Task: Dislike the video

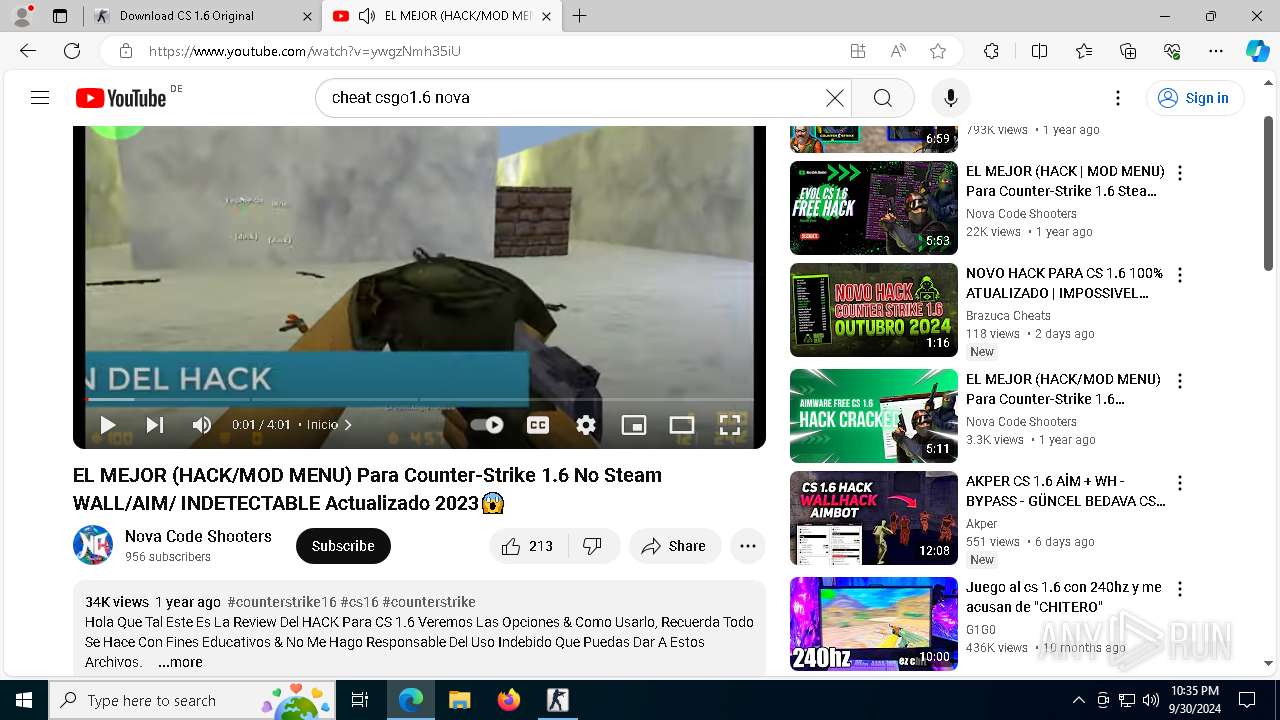Action: 593,546
